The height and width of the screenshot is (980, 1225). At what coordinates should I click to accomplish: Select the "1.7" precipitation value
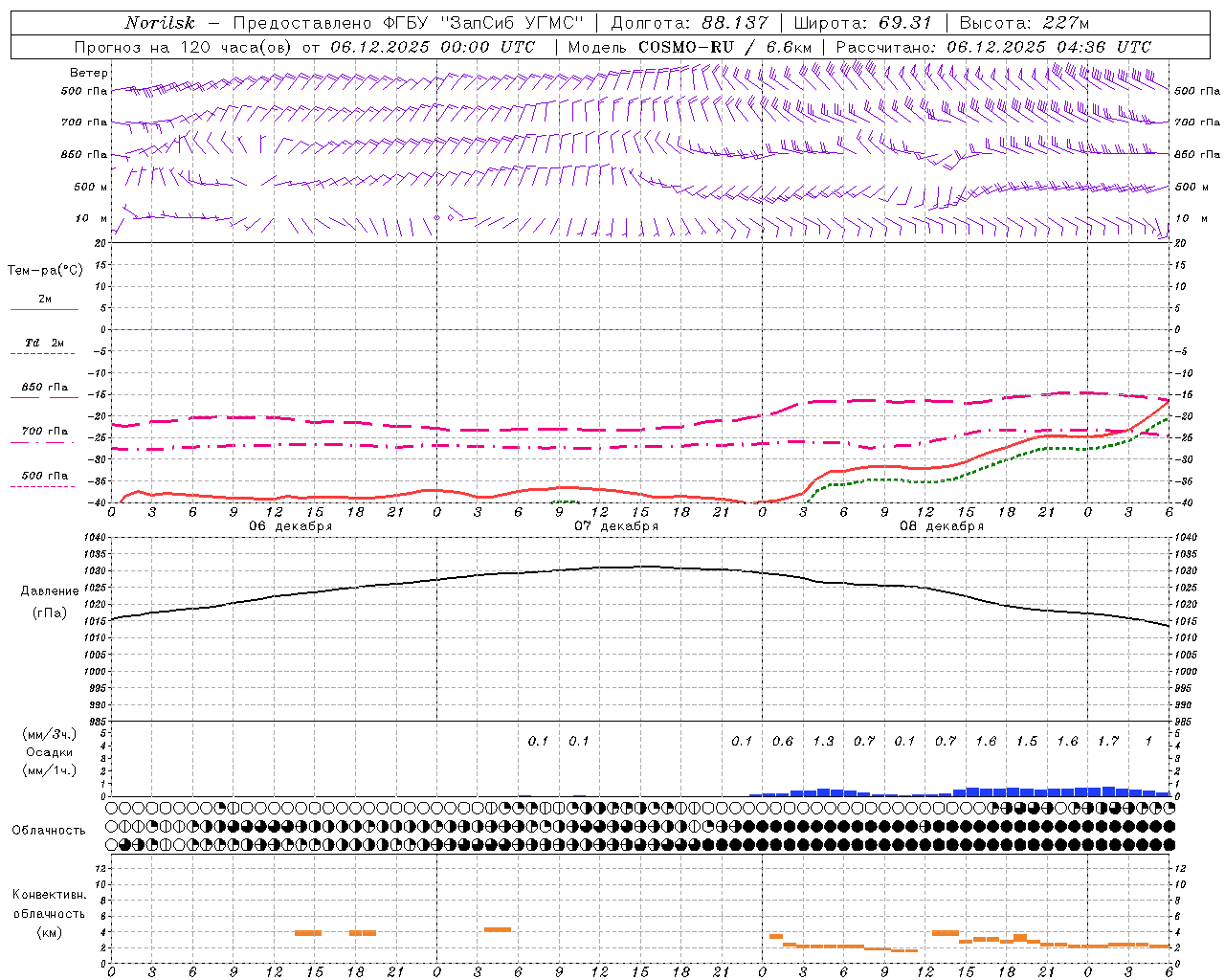(x=1108, y=741)
